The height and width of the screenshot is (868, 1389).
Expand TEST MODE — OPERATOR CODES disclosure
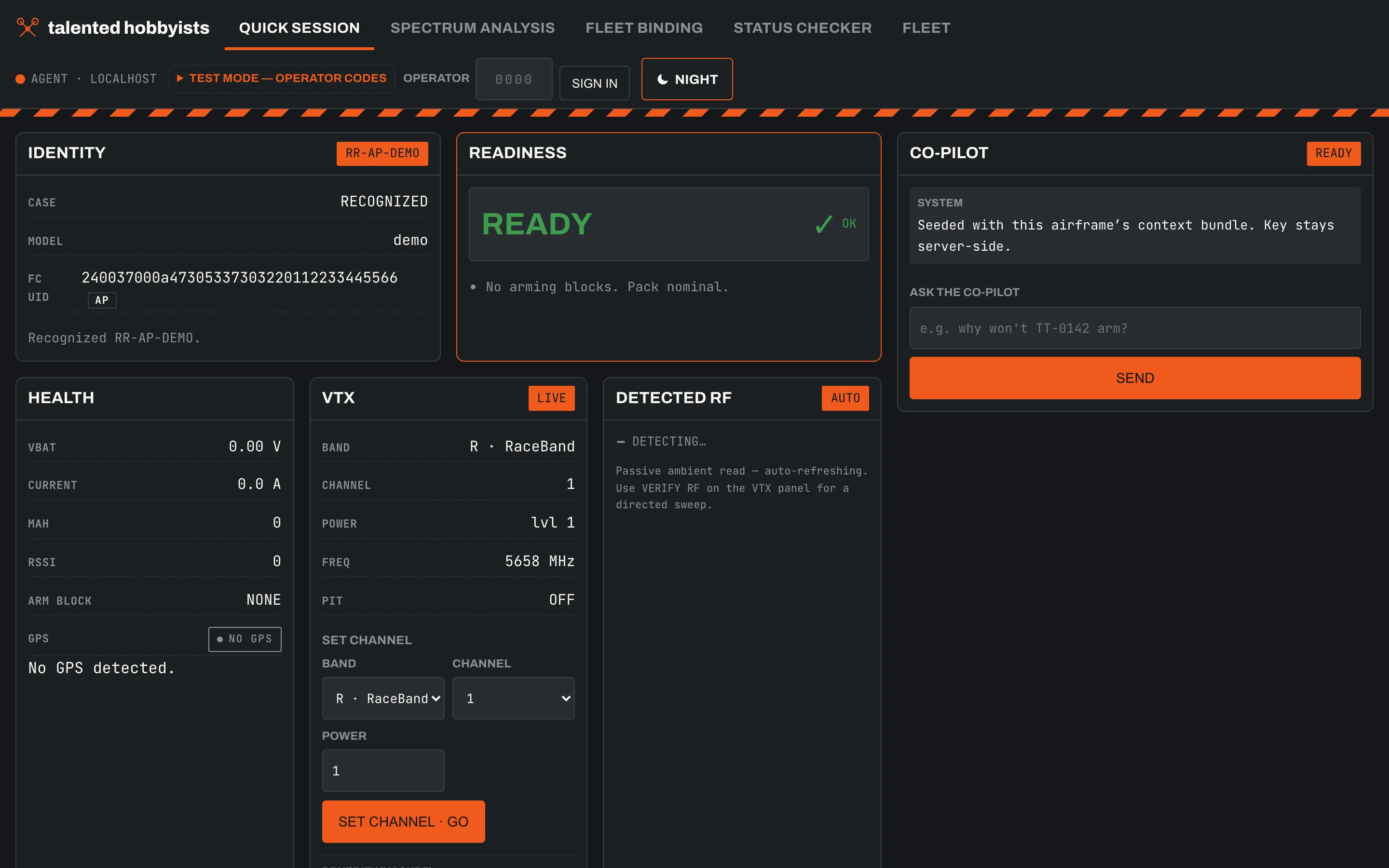tap(282, 78)
